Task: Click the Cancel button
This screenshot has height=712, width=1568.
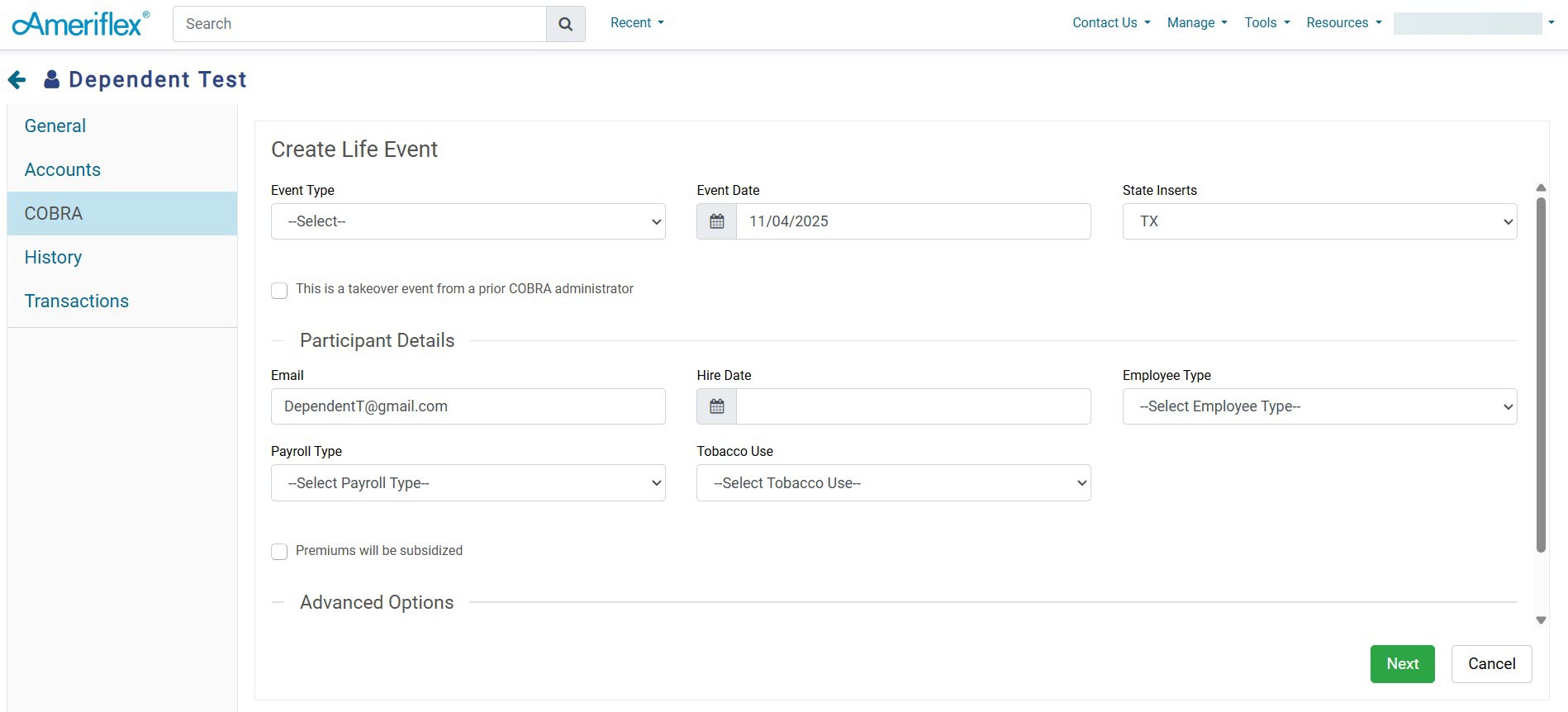Action: [1491, 664]
